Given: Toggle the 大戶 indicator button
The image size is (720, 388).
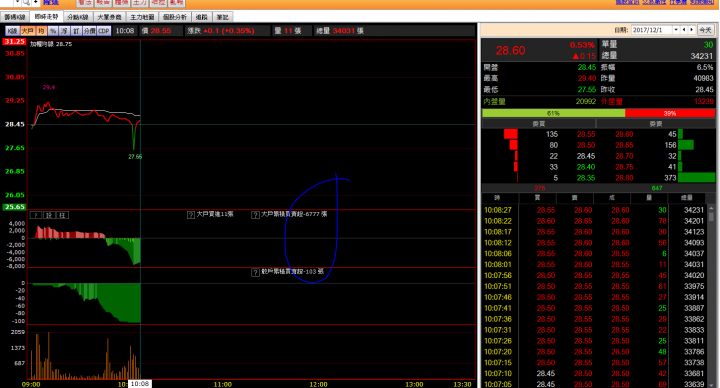Looking at the screenshot, I should coord(28,31).
